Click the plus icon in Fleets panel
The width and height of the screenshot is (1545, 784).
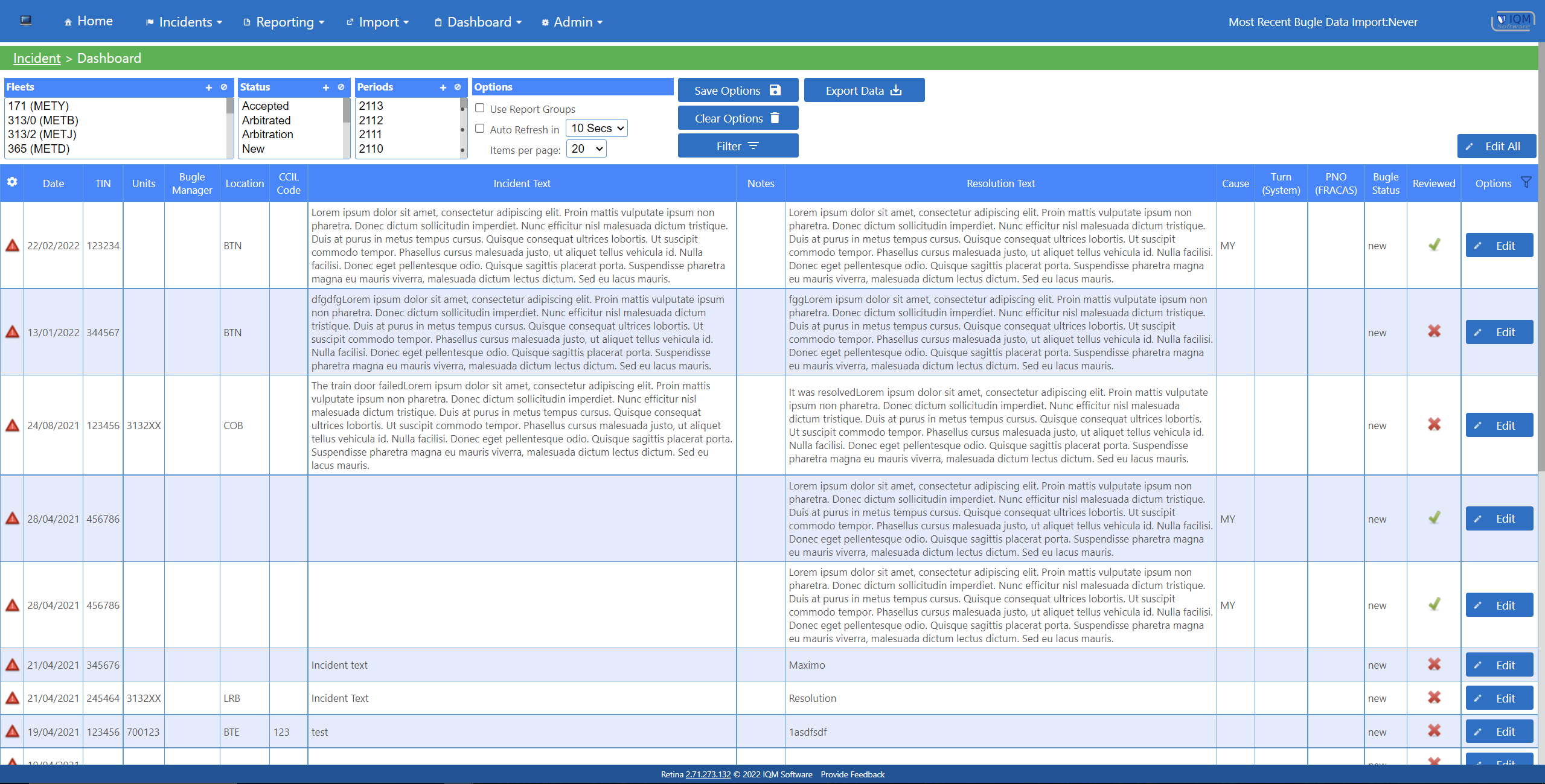[209, 88]
